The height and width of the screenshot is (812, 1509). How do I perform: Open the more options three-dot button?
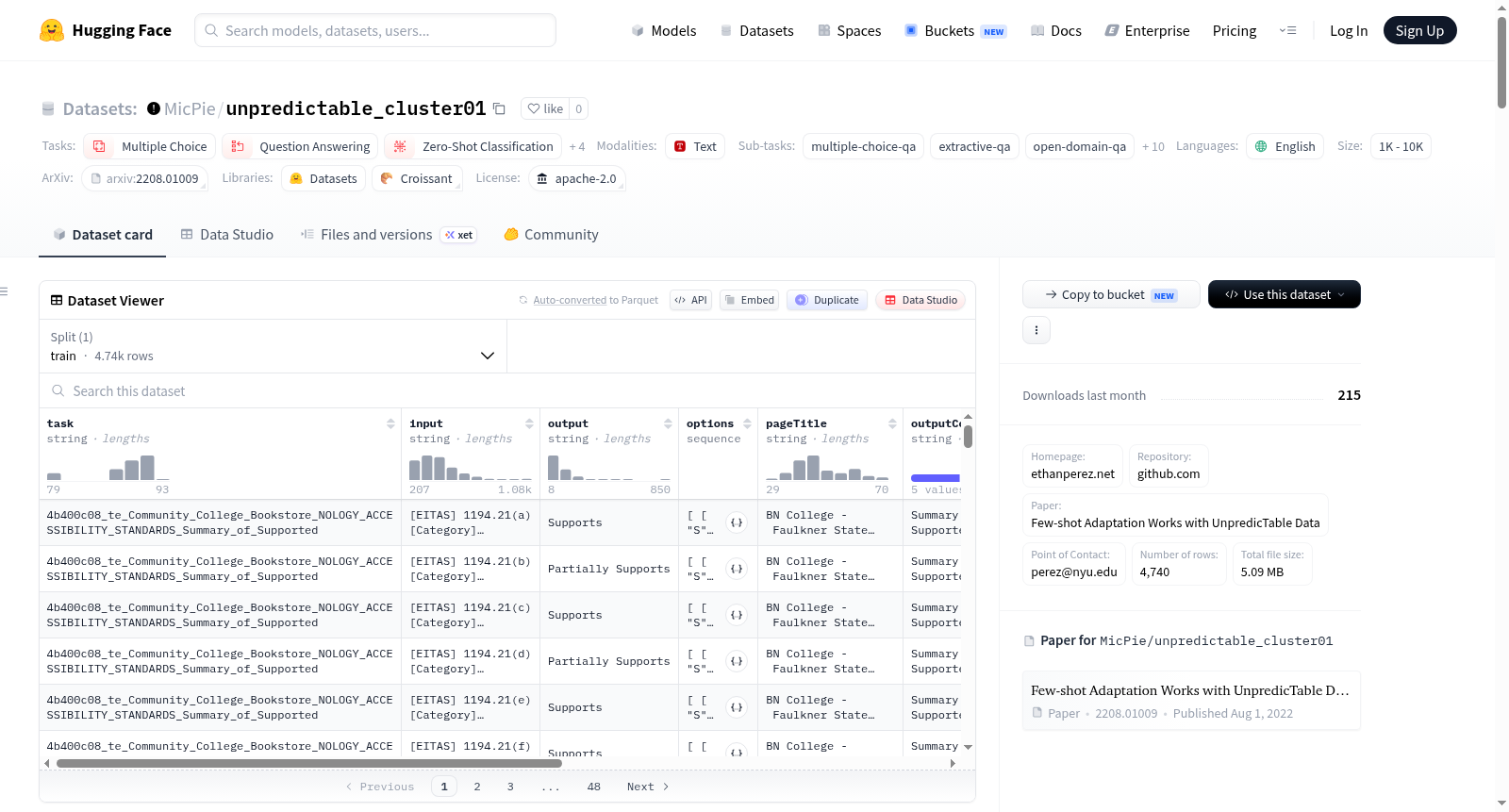1036,330
